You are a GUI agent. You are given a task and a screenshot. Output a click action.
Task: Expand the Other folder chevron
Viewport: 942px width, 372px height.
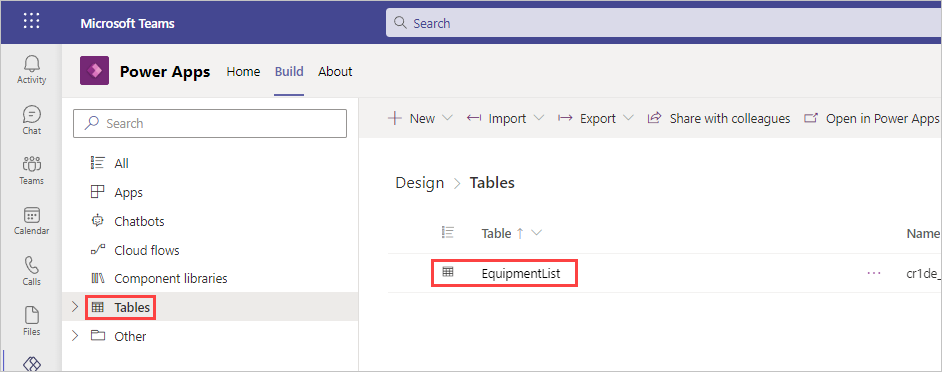pyautogui.click(x=75, y=336)
